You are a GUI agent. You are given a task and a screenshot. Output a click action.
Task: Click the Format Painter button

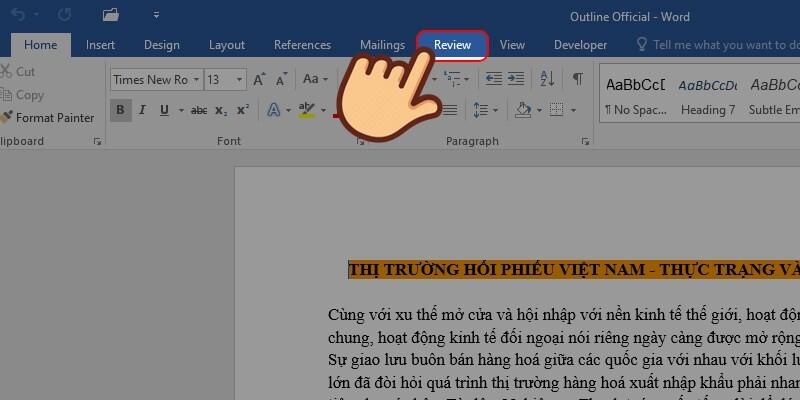(47, 118)
